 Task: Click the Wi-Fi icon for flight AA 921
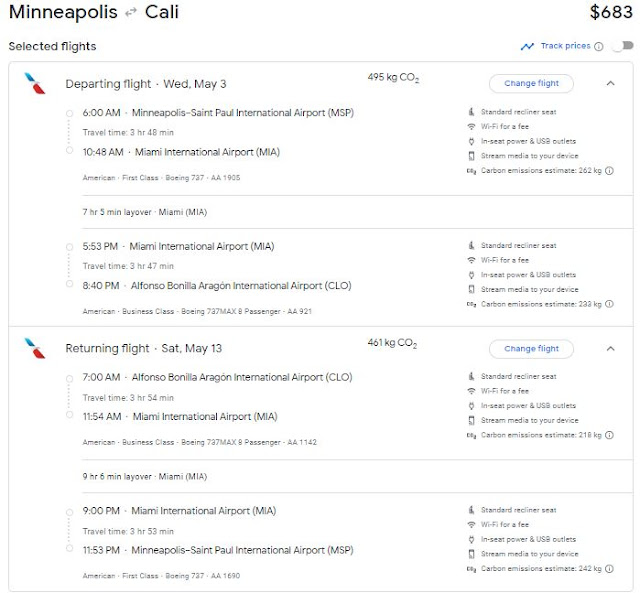(x=471, y=260)
